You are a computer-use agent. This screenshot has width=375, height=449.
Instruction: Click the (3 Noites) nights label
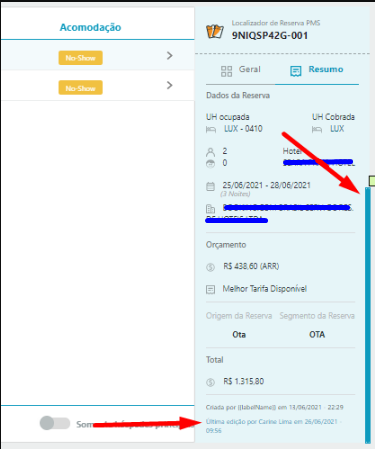235,194
